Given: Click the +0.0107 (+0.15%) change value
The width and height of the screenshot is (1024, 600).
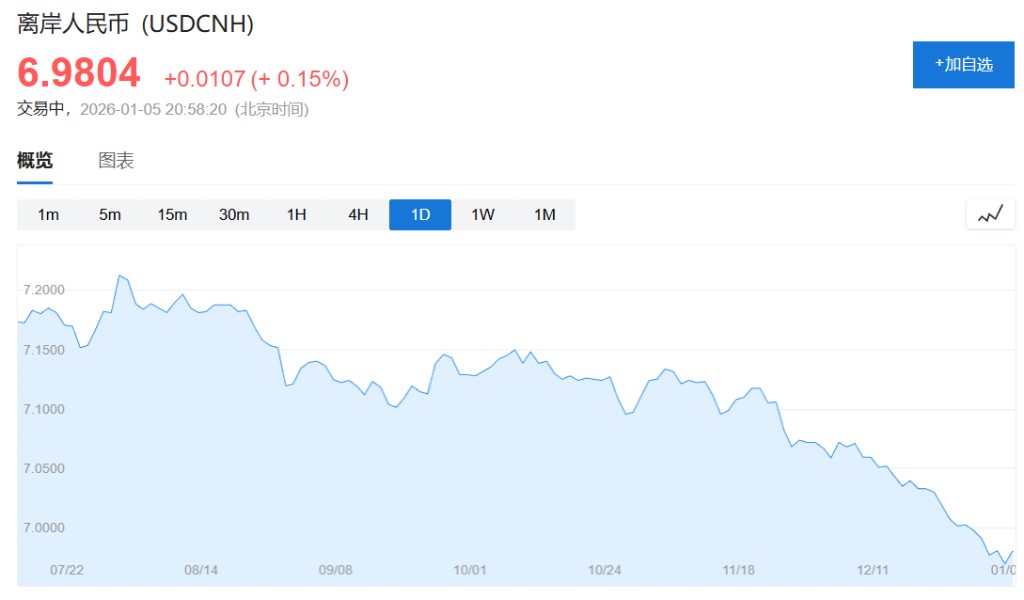Looking at the screenshot, I should pyautogui.click(x=256, y=78).
